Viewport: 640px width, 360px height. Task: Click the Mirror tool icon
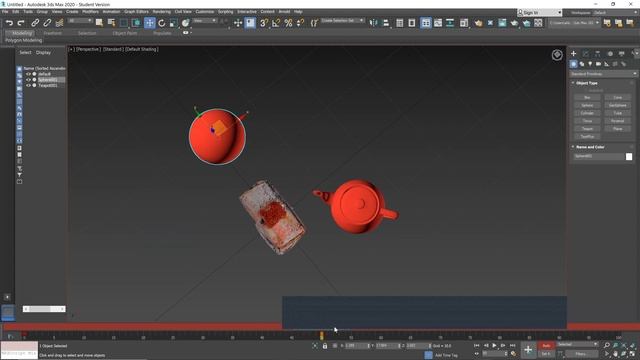click(x=373, y=23)
